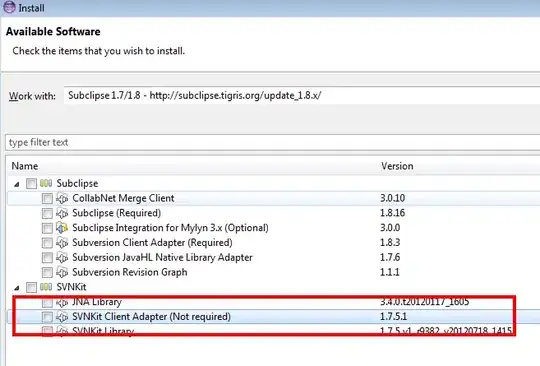
Task: Select the SVNKit category label
Action: tap(71, 287)
